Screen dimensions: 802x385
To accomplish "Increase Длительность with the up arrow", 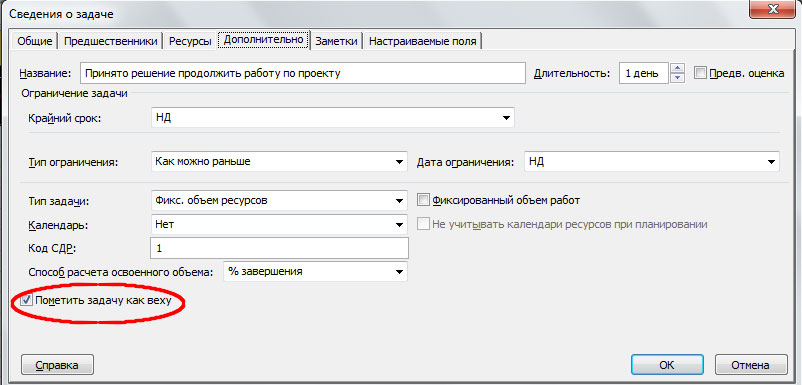I will pyautogui.click(x=677, y=68).
